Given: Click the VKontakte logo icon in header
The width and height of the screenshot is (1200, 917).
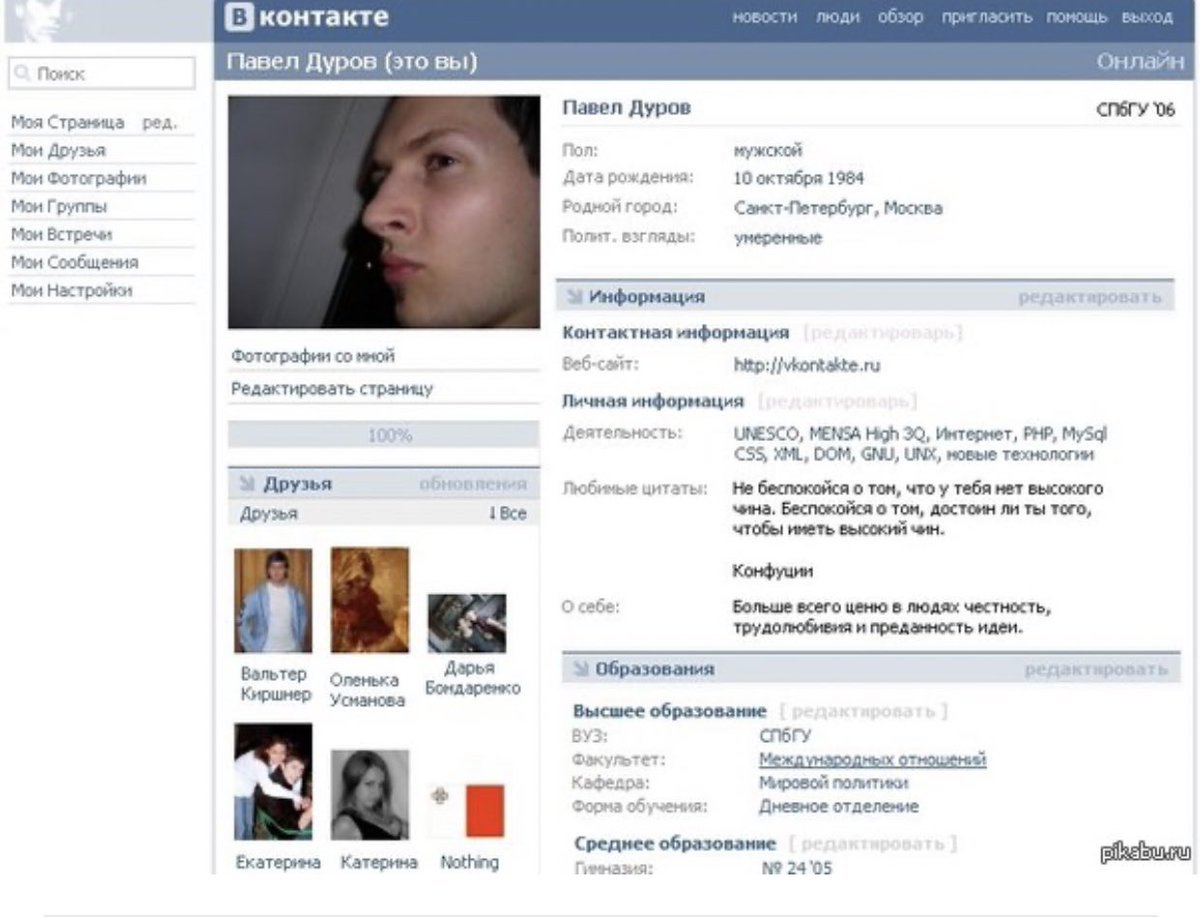Looking at the screenshot, I should click(238, 17).
